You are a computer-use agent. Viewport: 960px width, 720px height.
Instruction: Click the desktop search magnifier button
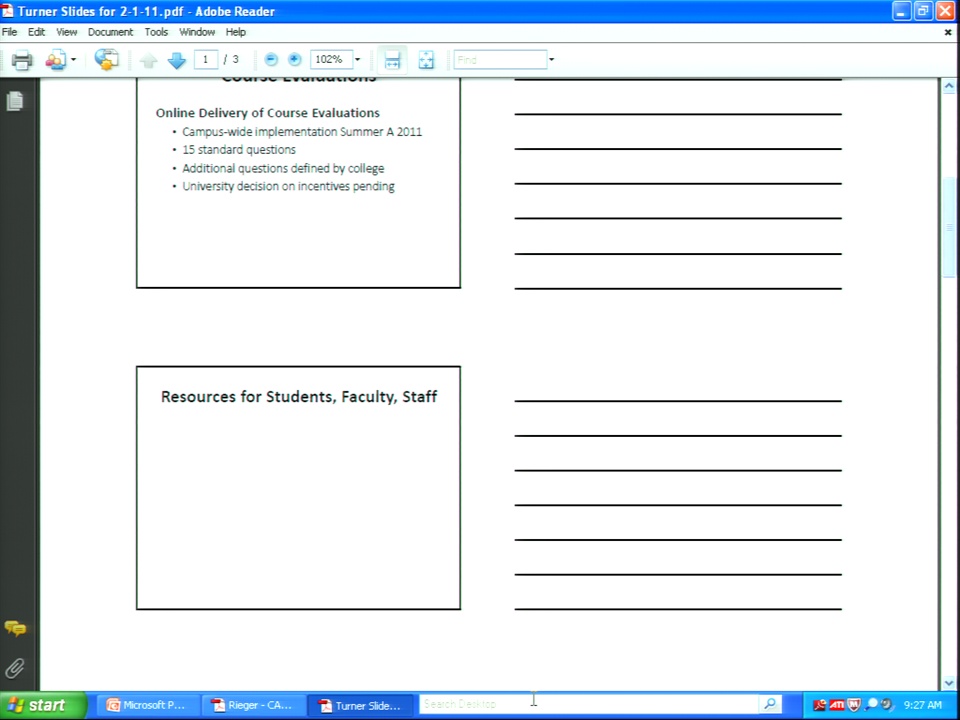click(770, 704)
